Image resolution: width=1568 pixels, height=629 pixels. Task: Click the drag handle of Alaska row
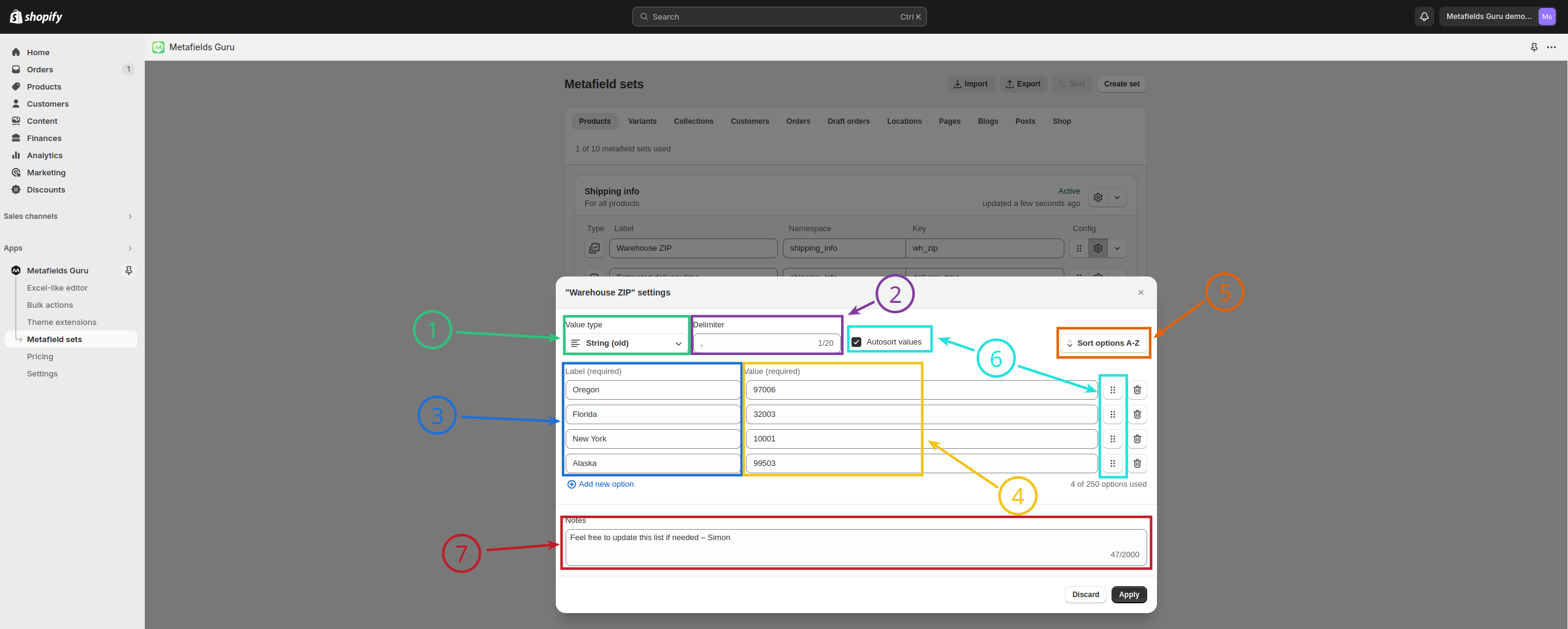pos(1113,463)
